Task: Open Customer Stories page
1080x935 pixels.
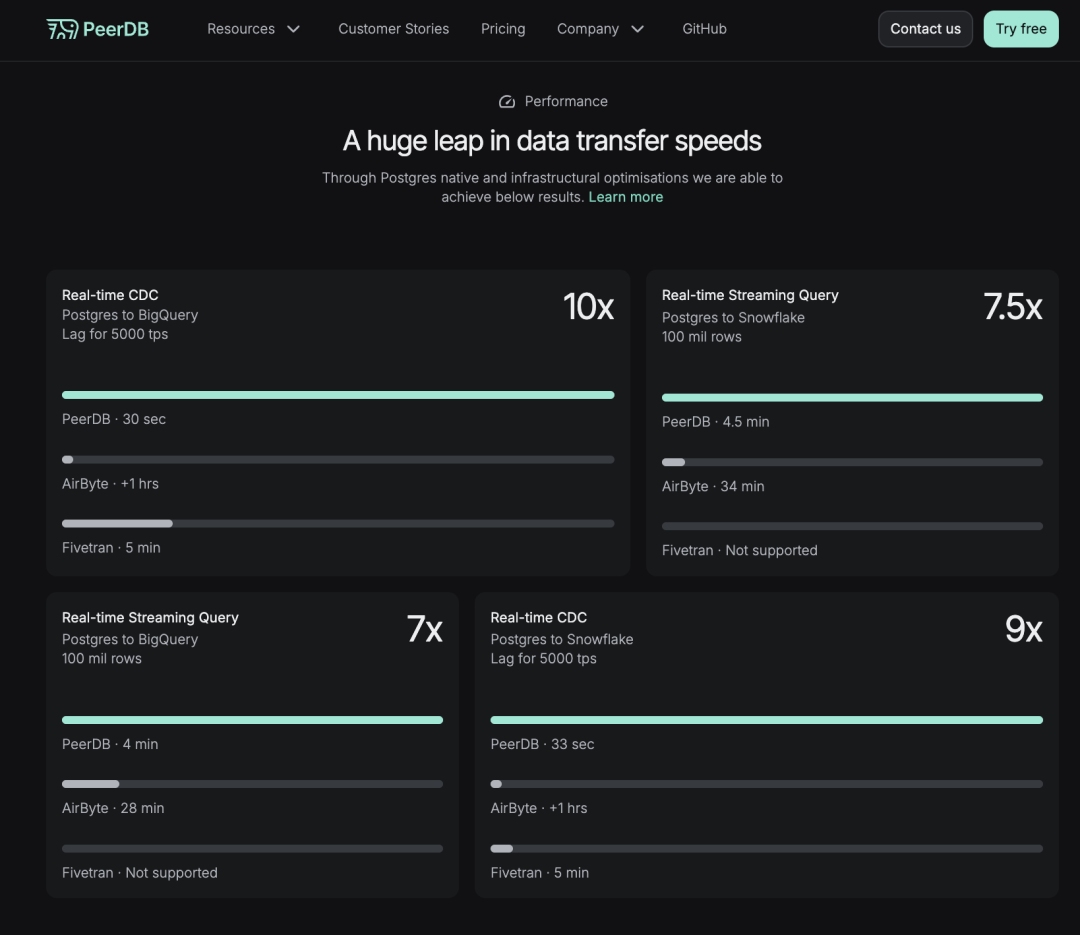Action: point(393,29)
